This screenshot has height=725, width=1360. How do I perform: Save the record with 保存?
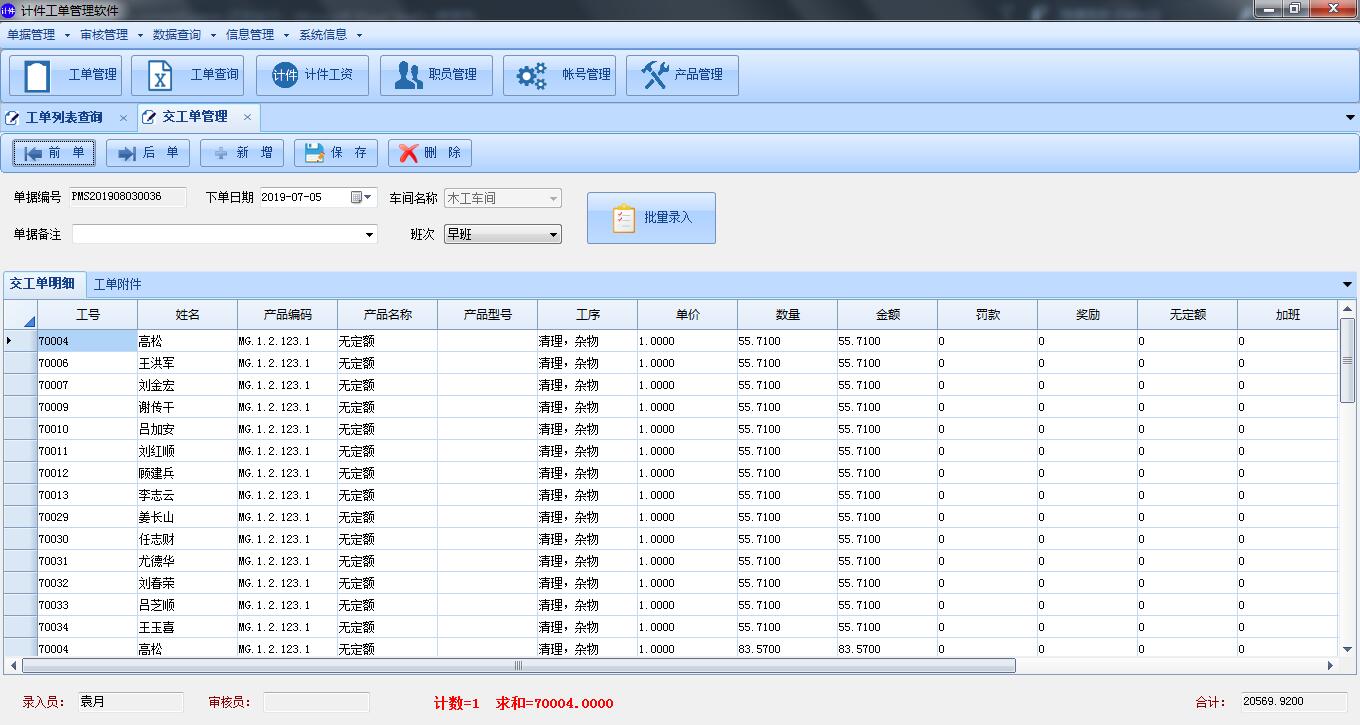336,153
